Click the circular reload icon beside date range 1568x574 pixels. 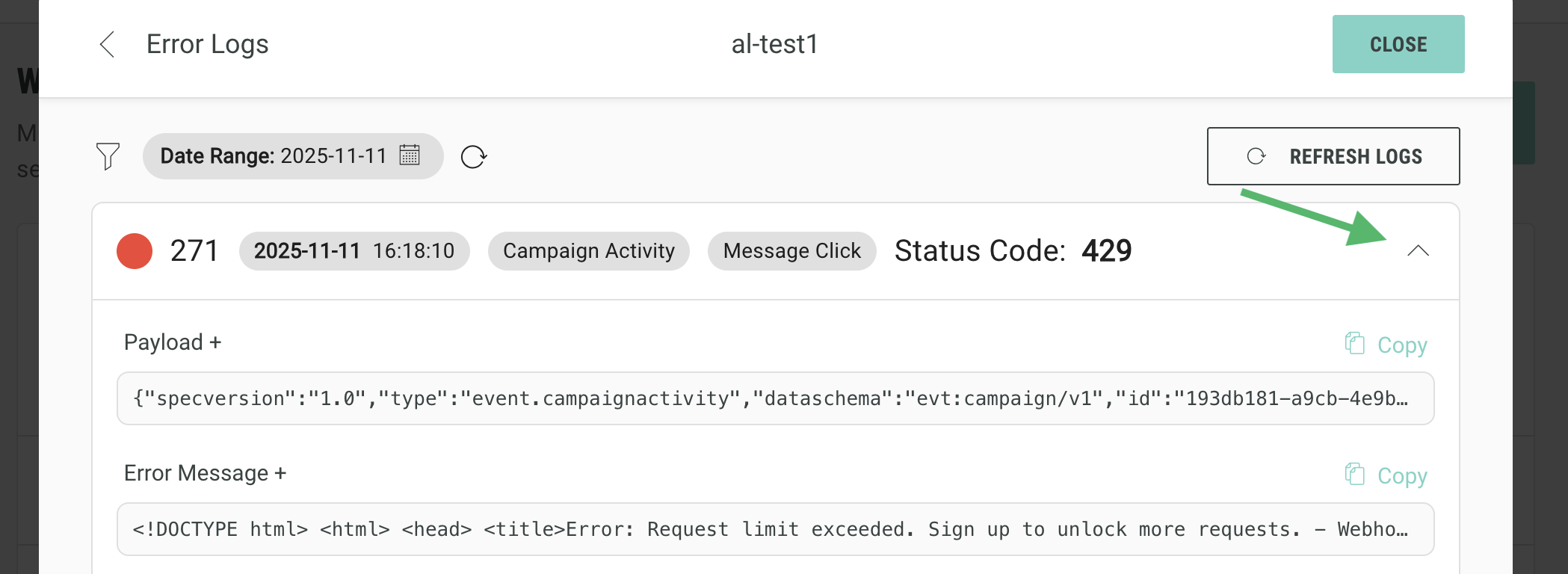pyautogui.click(x=474, y=157)
